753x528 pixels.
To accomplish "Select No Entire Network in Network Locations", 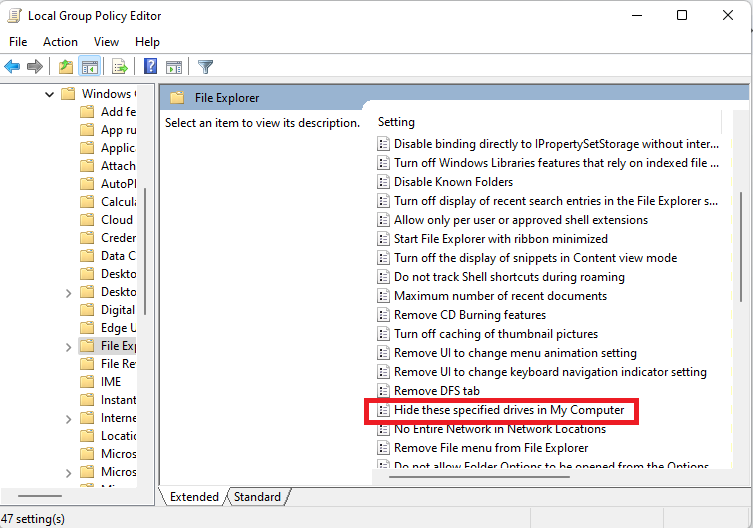I will (500, 429).
